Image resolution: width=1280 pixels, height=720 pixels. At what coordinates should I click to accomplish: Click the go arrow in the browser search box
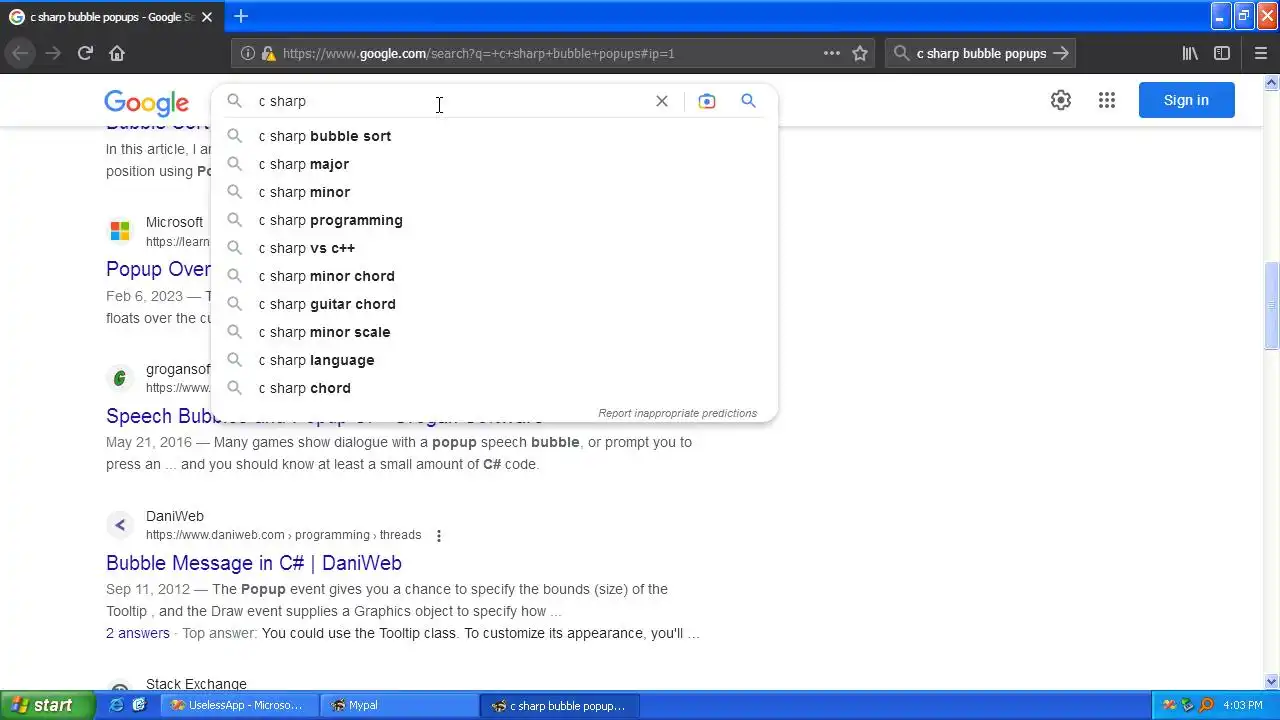pyautogui.click(x=1061, y=53)
